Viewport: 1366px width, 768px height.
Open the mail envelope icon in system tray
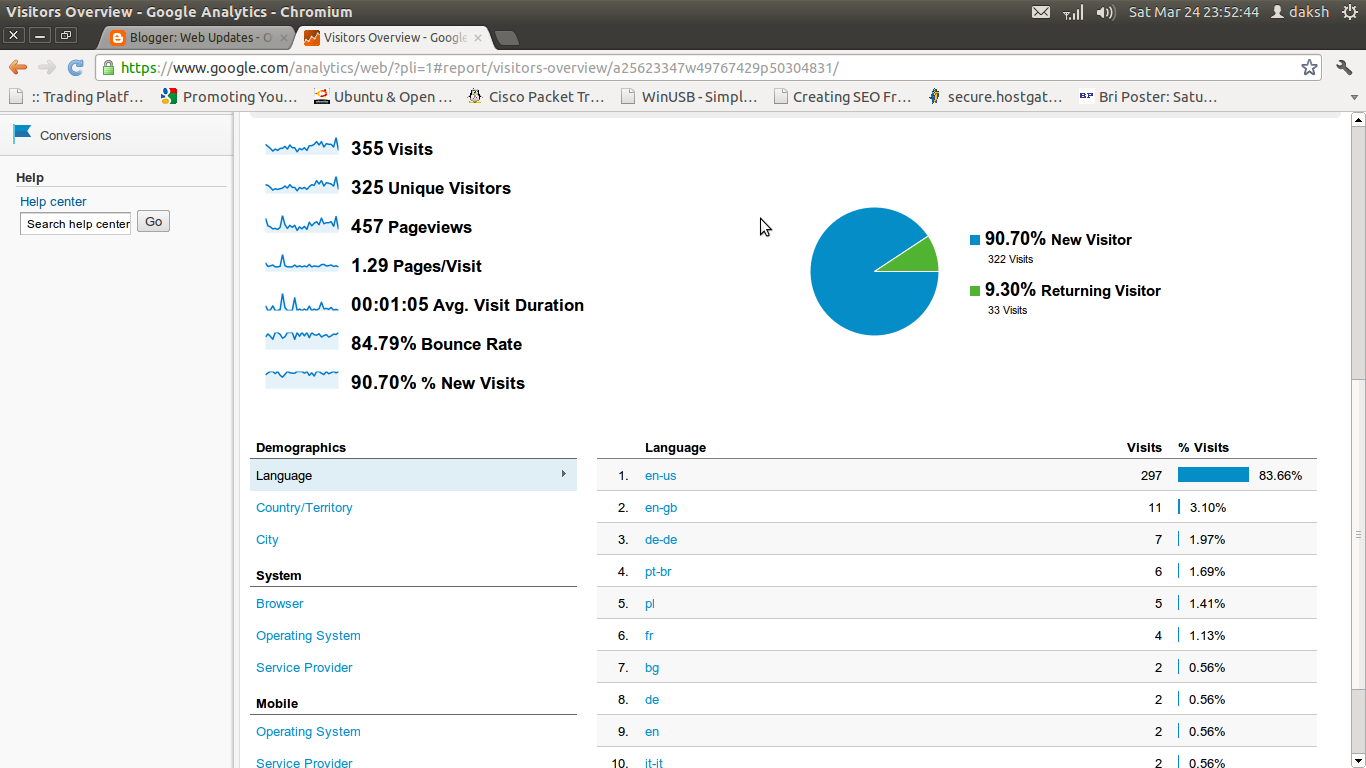click(1040, 12)
